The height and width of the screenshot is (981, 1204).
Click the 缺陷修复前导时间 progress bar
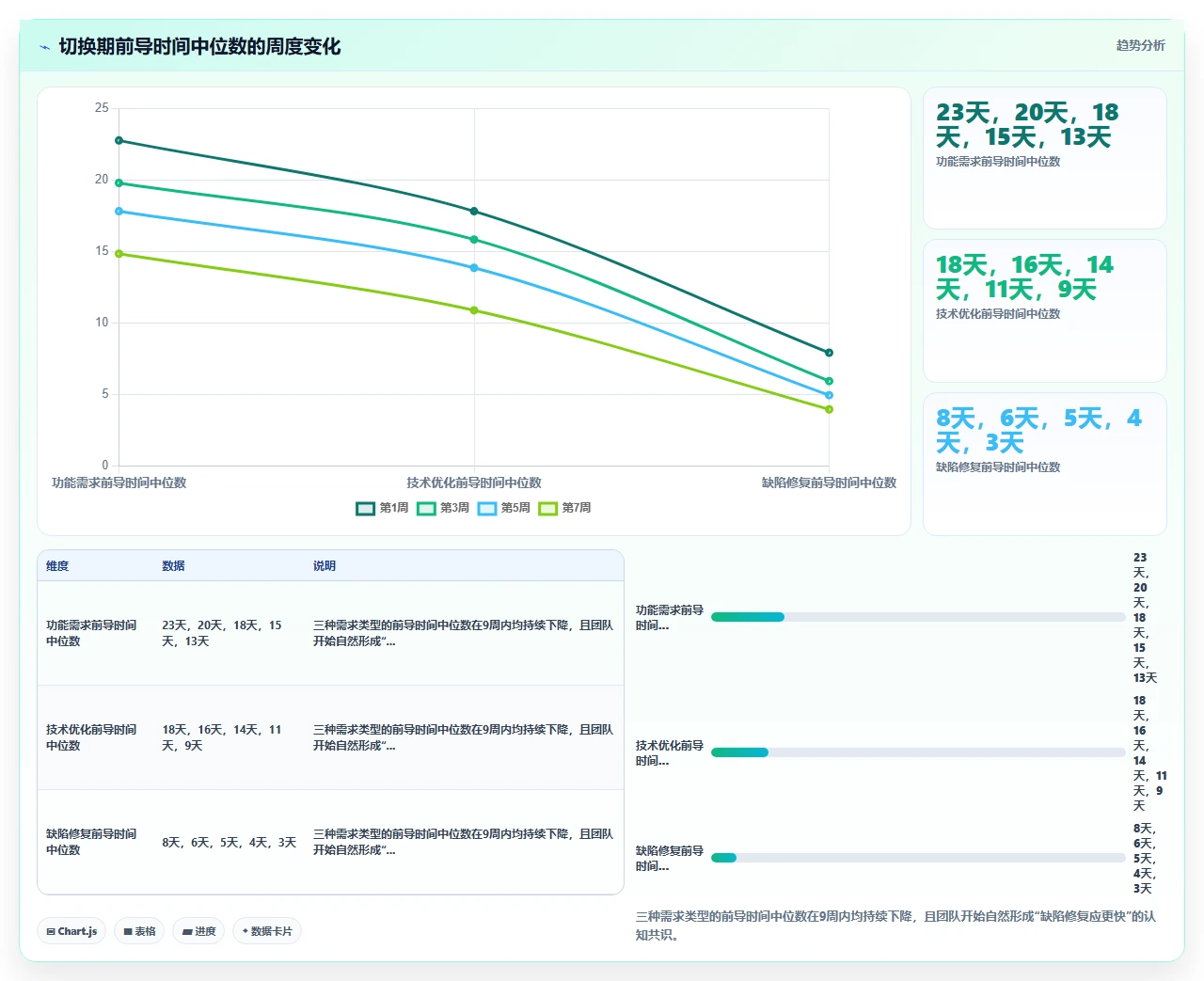(918, 858)
